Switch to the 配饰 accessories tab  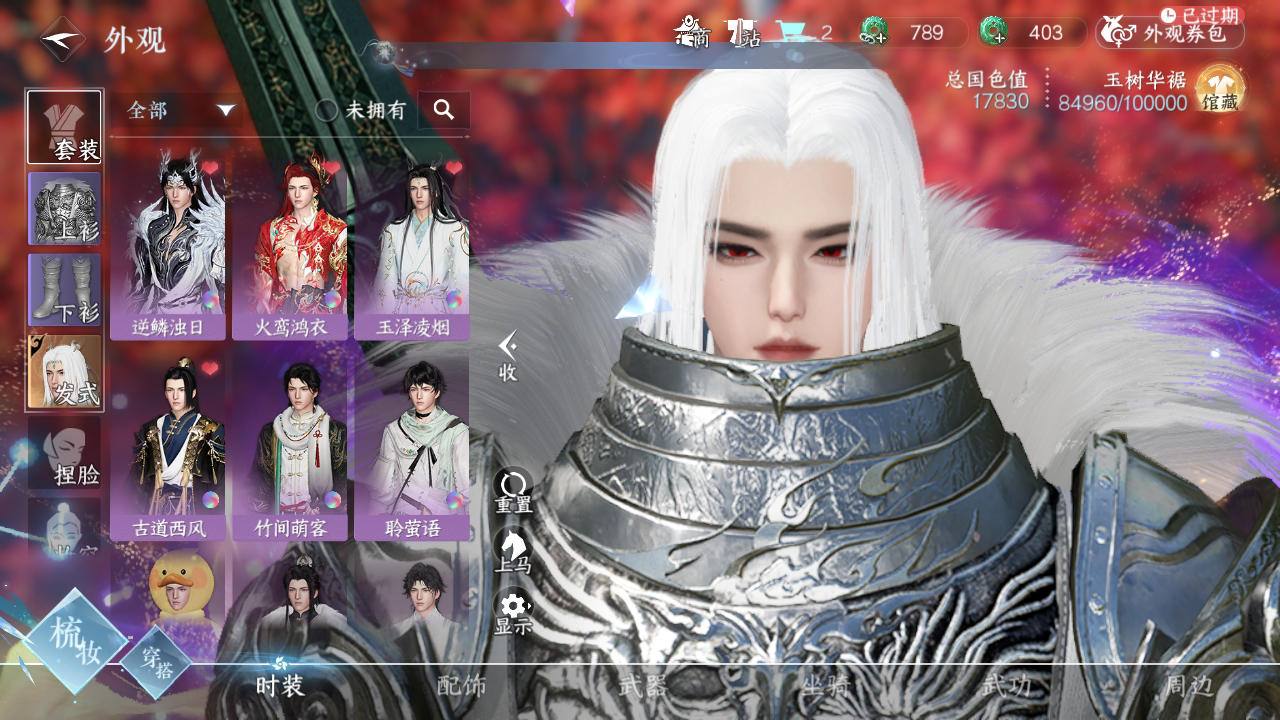tap(462, 686)
